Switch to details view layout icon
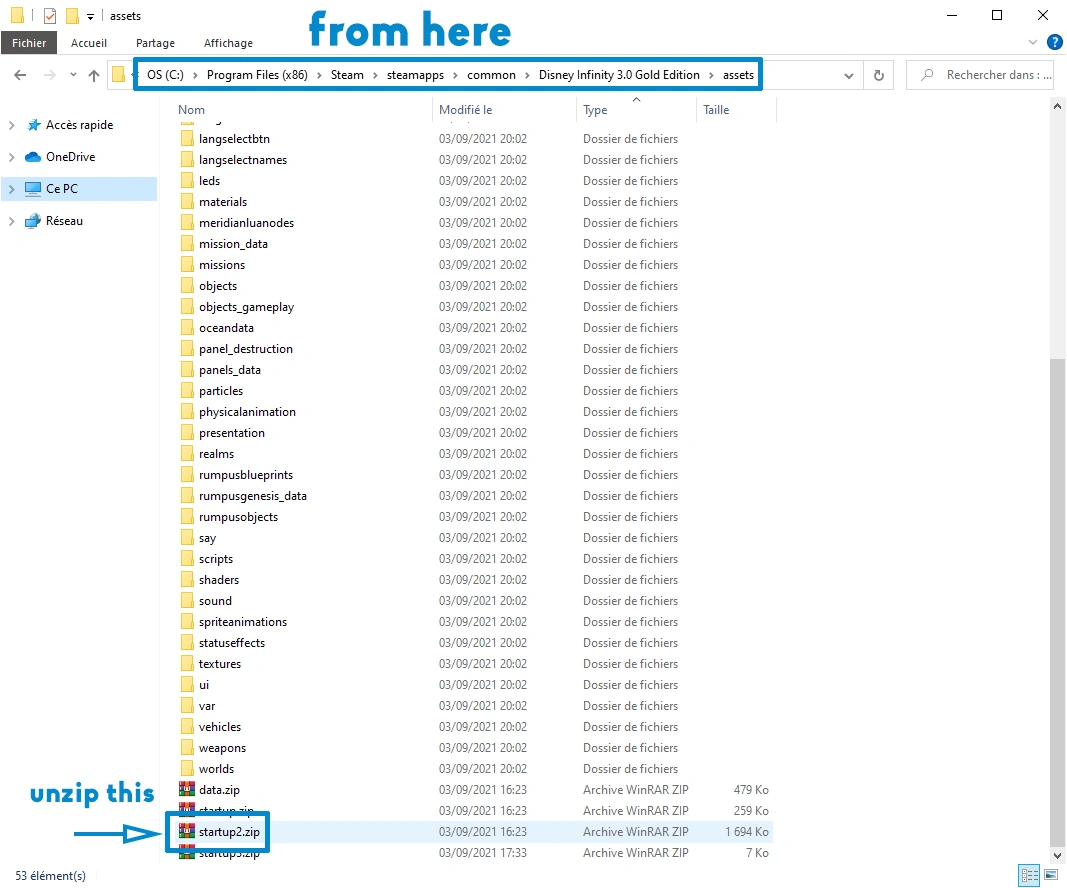 (1029, 875)
